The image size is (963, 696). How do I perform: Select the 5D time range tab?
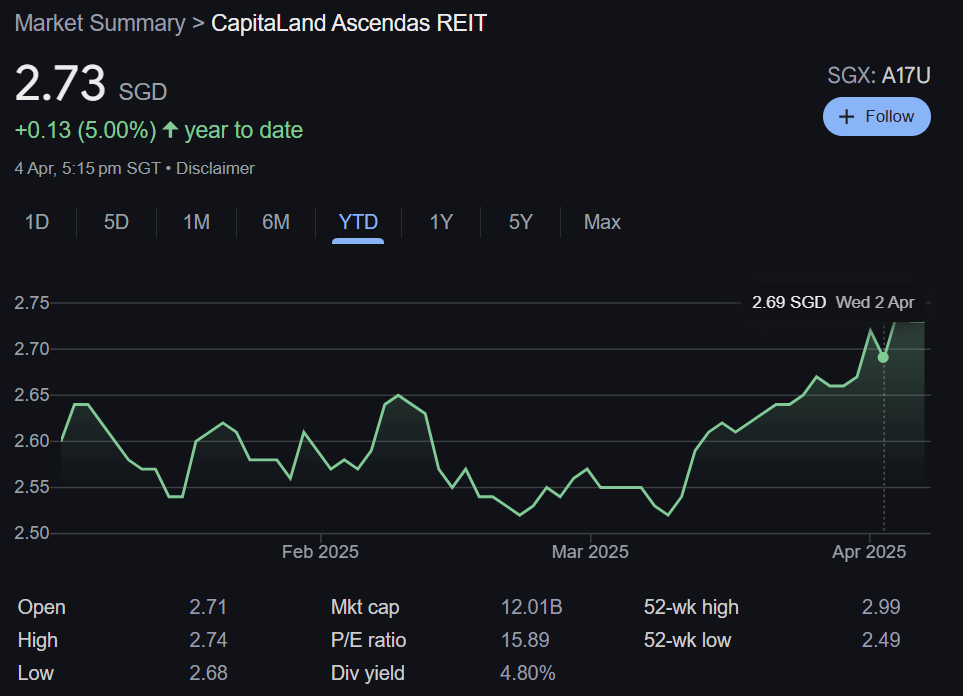116,222
